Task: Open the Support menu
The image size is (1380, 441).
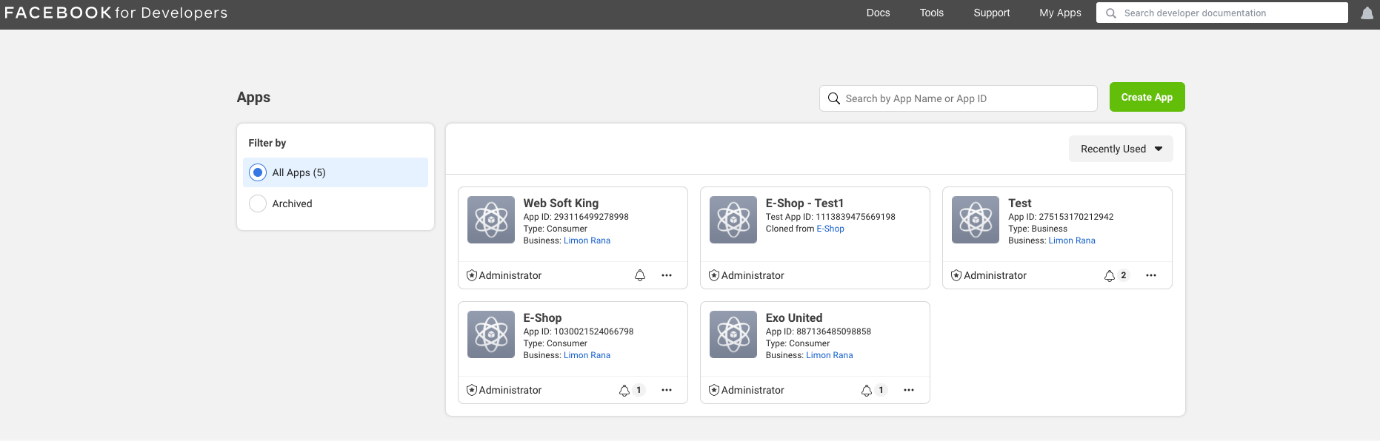Action: coord(992,13)
